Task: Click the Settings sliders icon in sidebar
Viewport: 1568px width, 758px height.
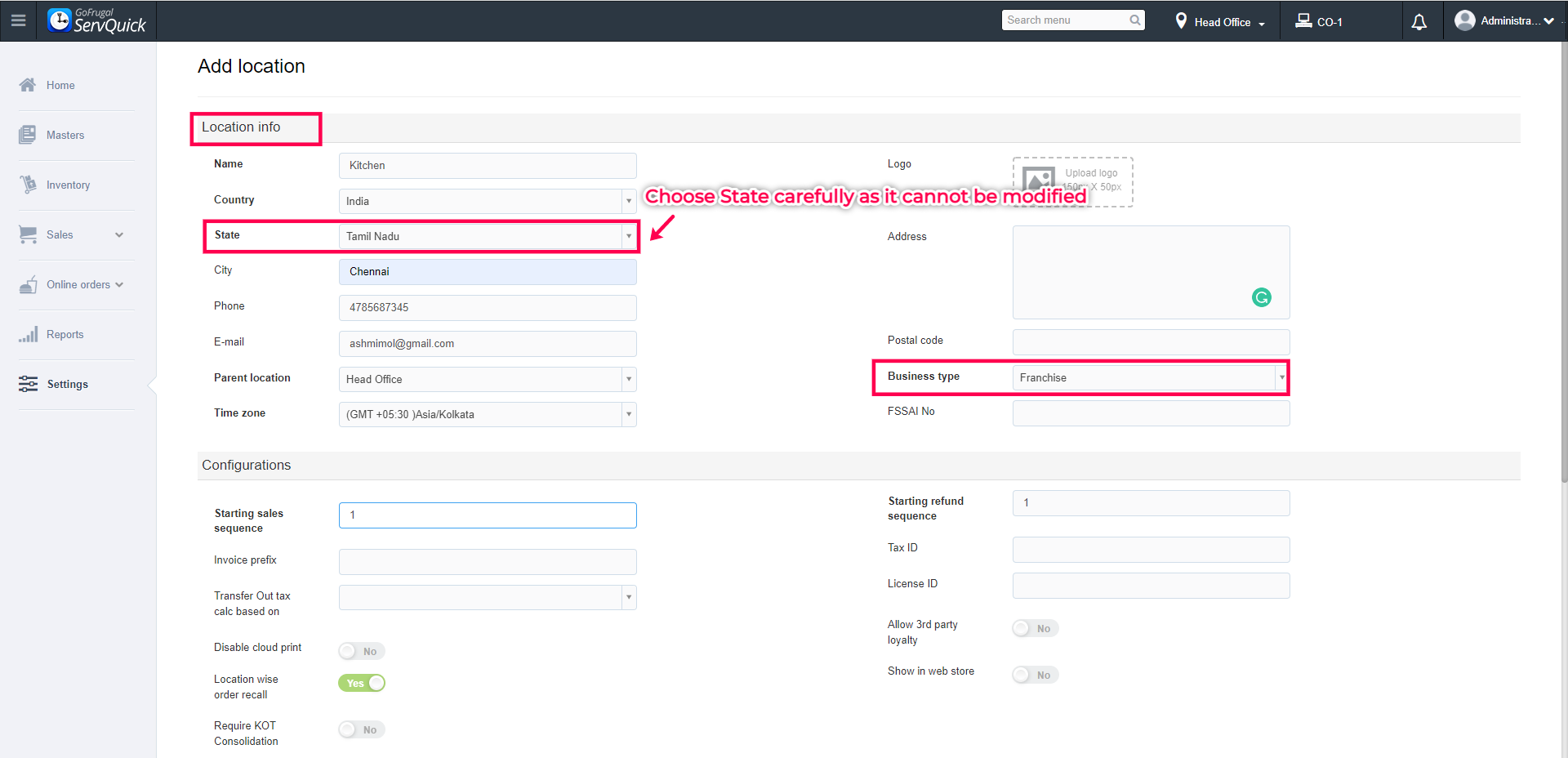Action: tap(28, 384)
